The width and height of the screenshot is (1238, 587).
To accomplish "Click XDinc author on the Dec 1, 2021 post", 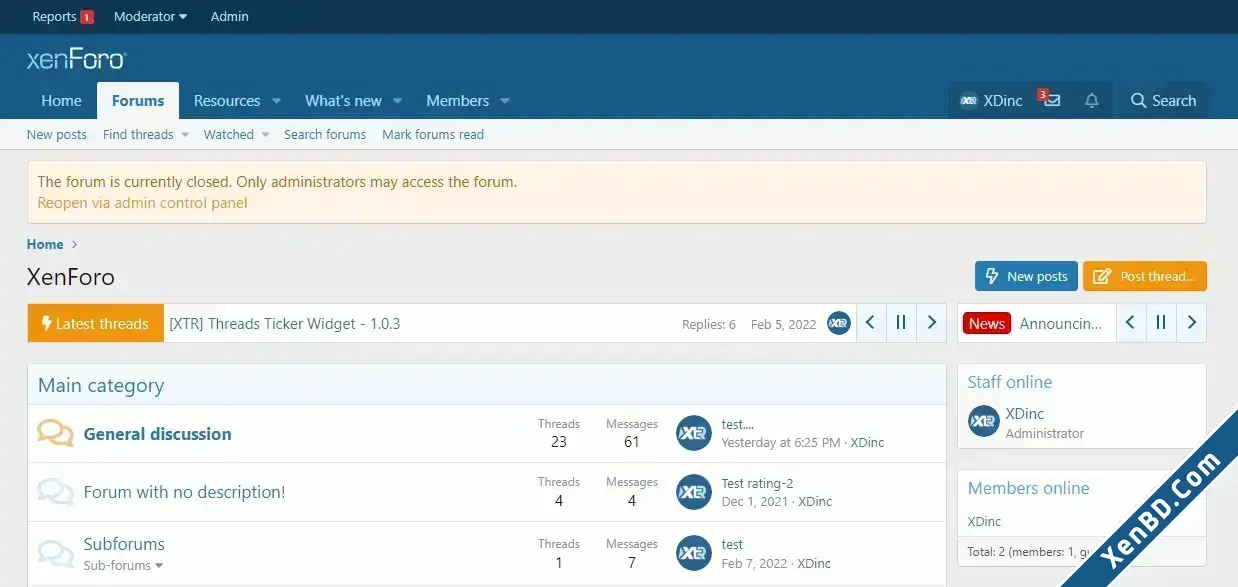I will pyautogui.click(x=815, y=501).
